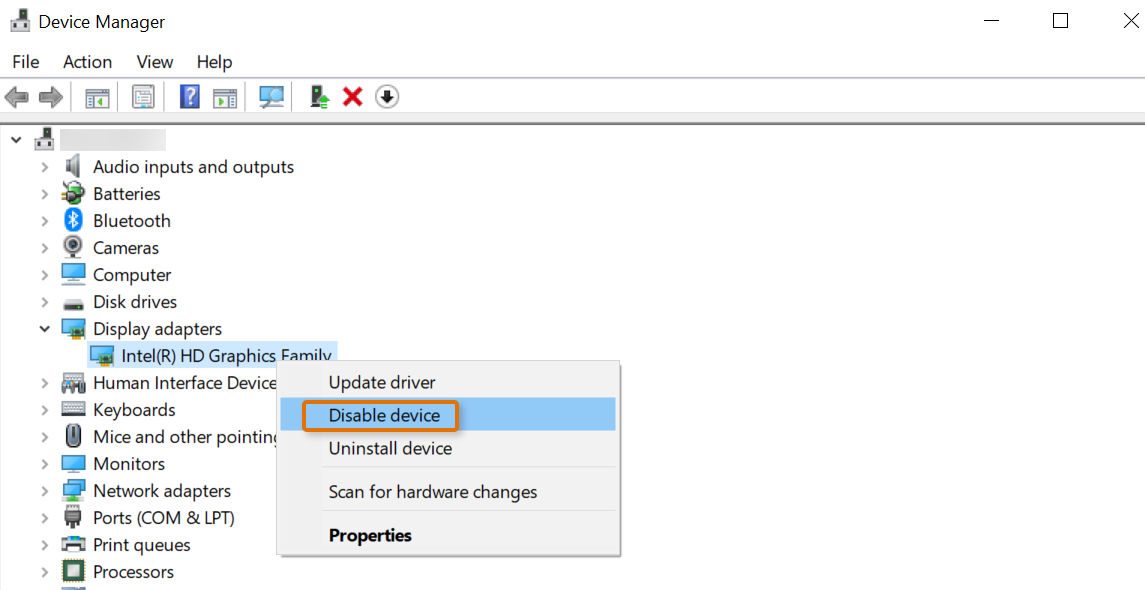Expand the Network adapters category
The width and height of the screenshot is (1145, 590).
(43, 490)
